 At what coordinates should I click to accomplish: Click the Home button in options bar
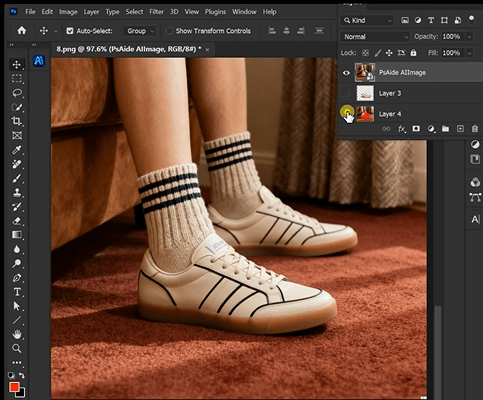point(22,31)
